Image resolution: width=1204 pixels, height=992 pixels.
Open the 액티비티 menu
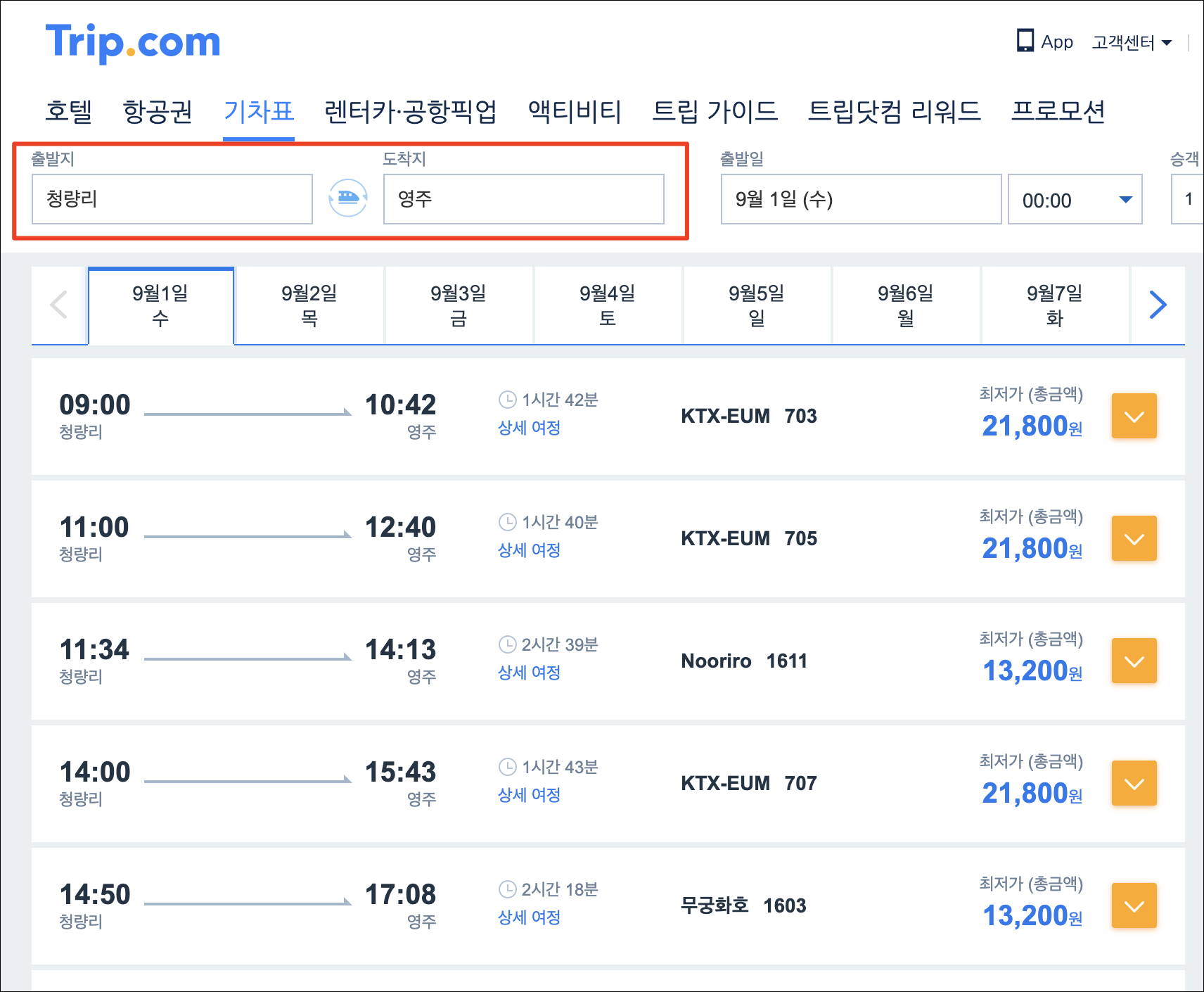point(575,111)
